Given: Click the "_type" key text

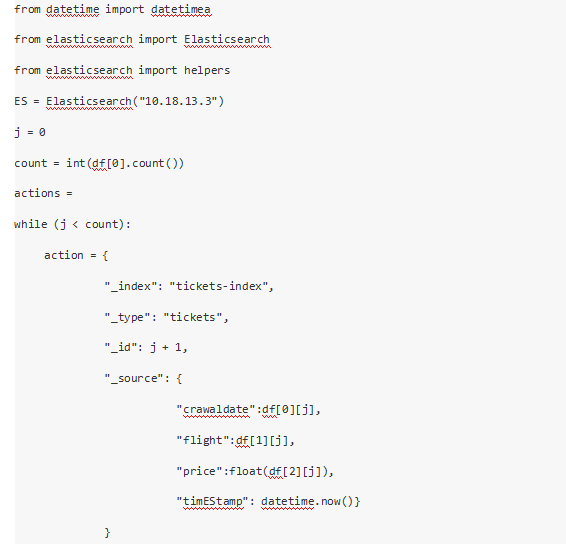Looking at the screenshot, I should tap(127, 317).
